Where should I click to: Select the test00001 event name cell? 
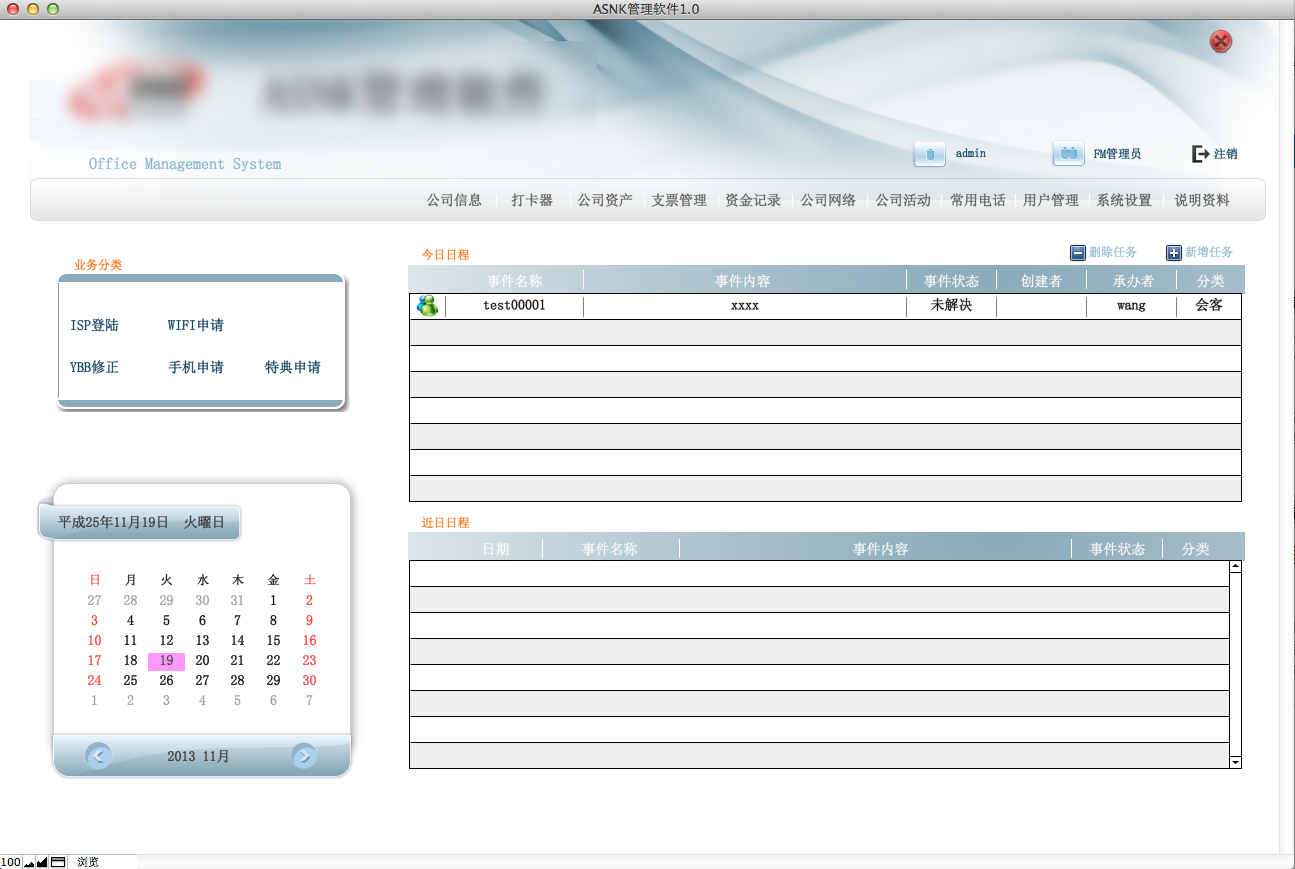514,305
